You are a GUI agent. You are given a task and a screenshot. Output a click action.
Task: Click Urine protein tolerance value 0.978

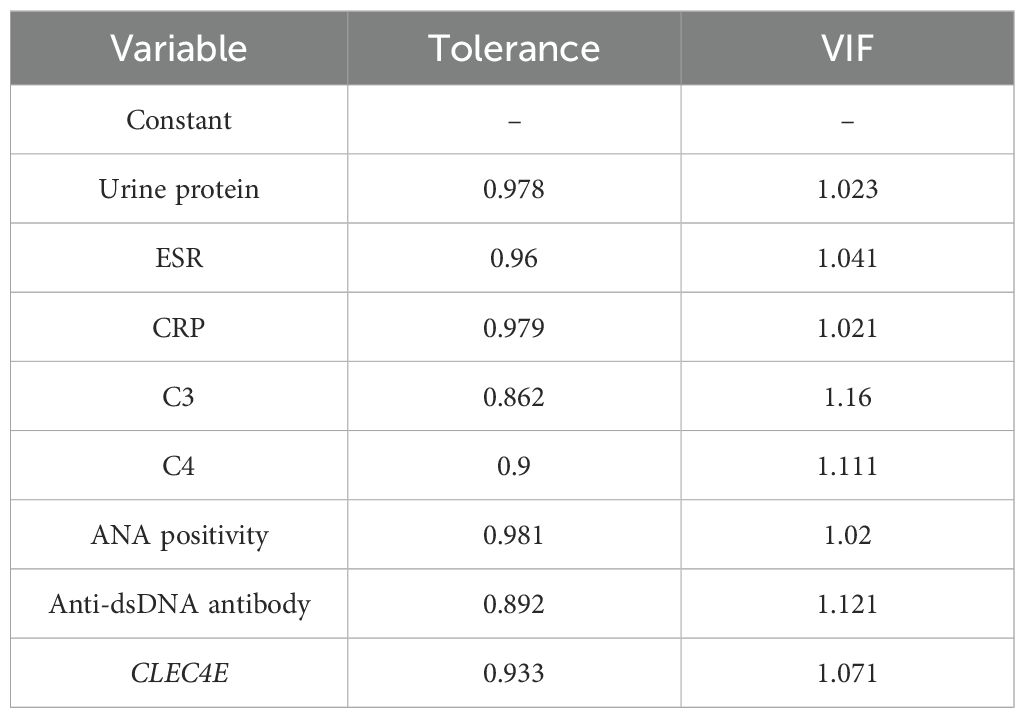(514, 189)
